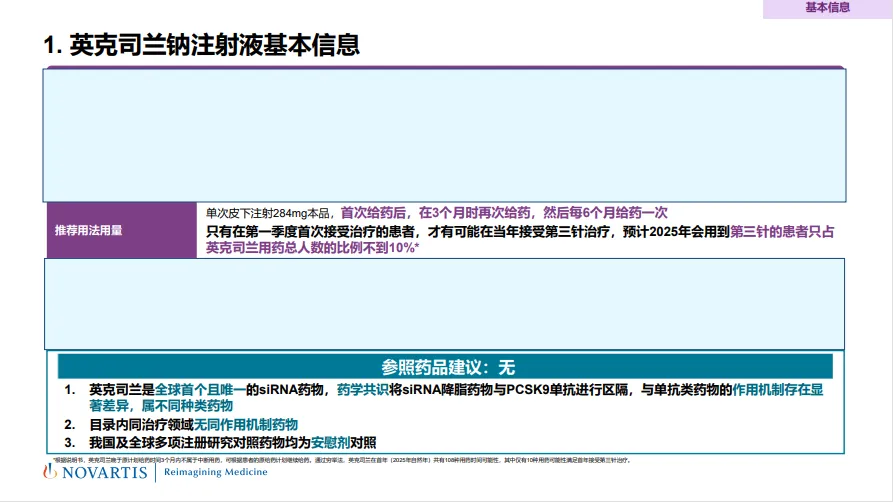The image size is (893, 502).
Task: Select the 比例不到10% text line
Action: (312, 248)
